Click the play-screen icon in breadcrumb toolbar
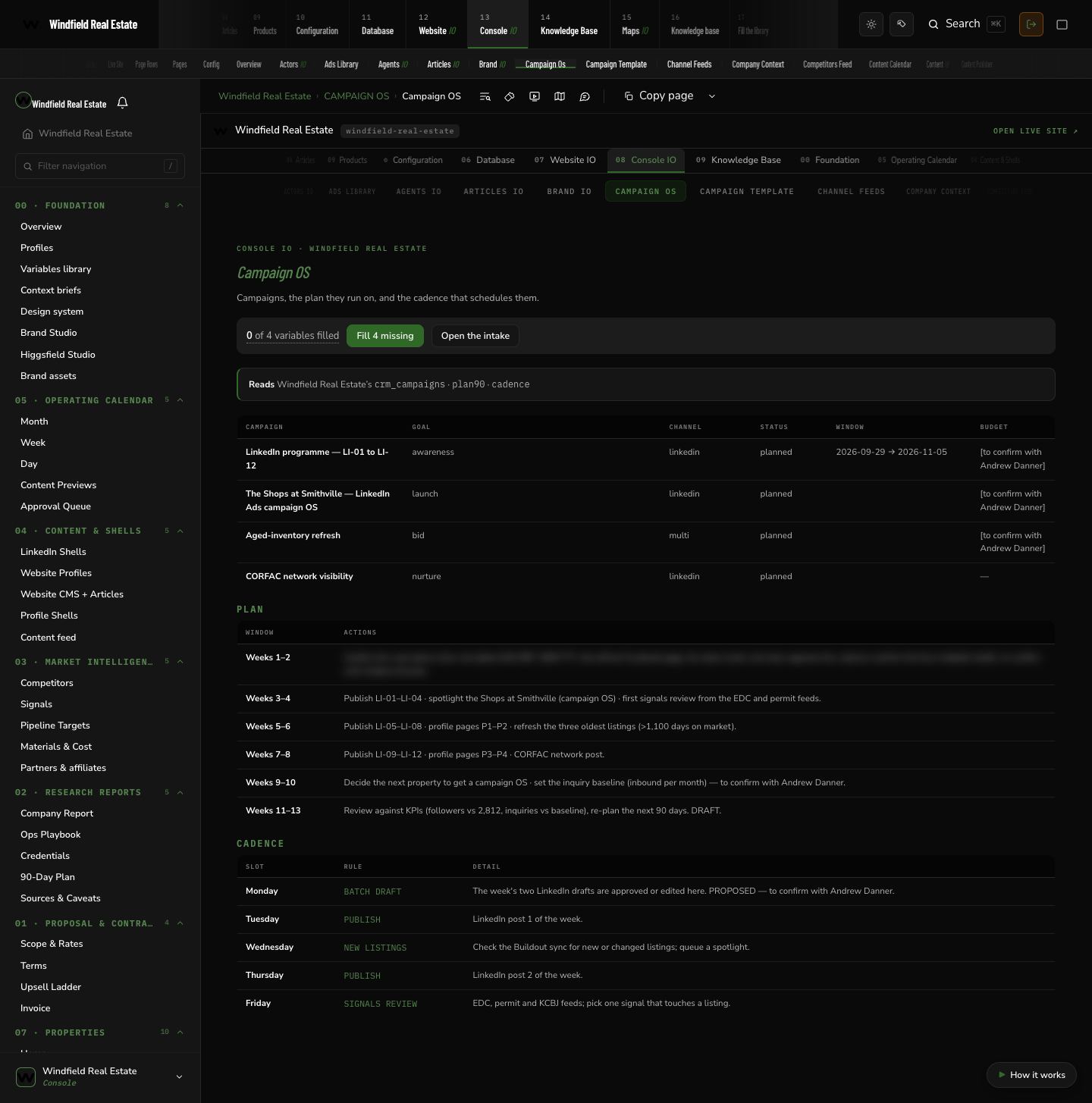Screen dimensions: 1092x1103 pos(535,96)
